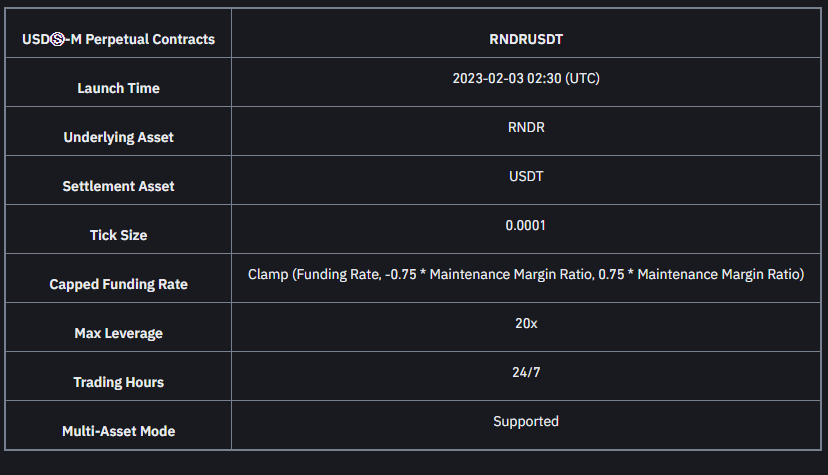
Task: Select the RNDRUSDT contract header
Action: (x=526, y=40)
